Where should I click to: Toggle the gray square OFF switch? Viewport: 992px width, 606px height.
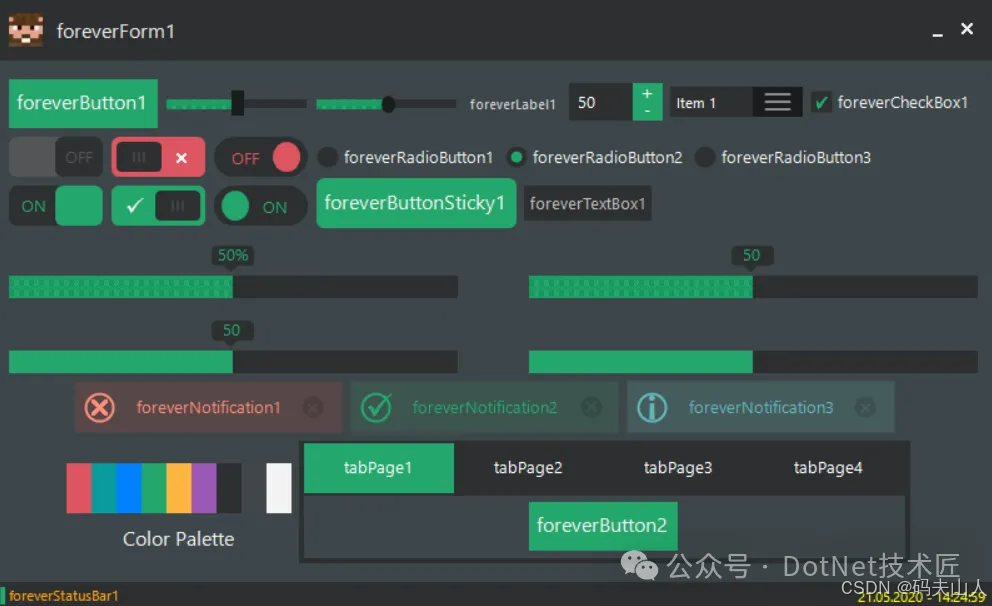pos(56,157)
